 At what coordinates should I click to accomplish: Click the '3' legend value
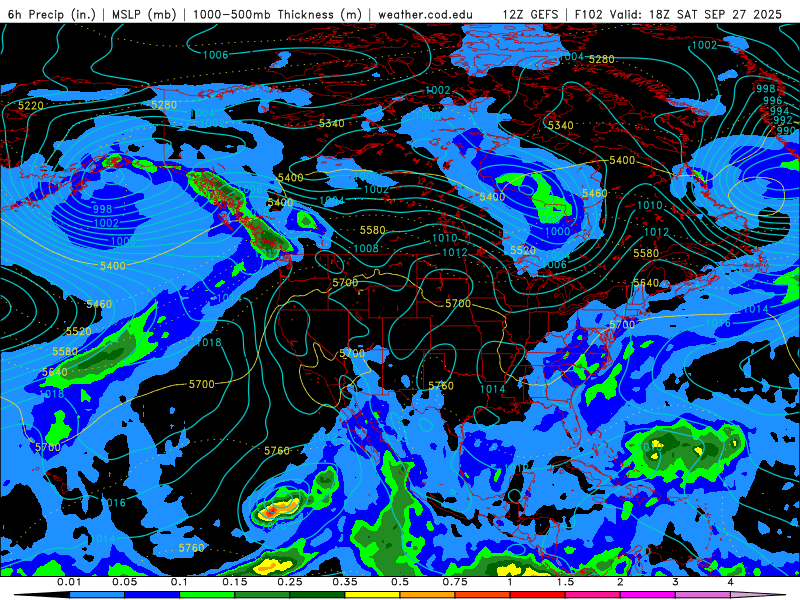(676, 582)
